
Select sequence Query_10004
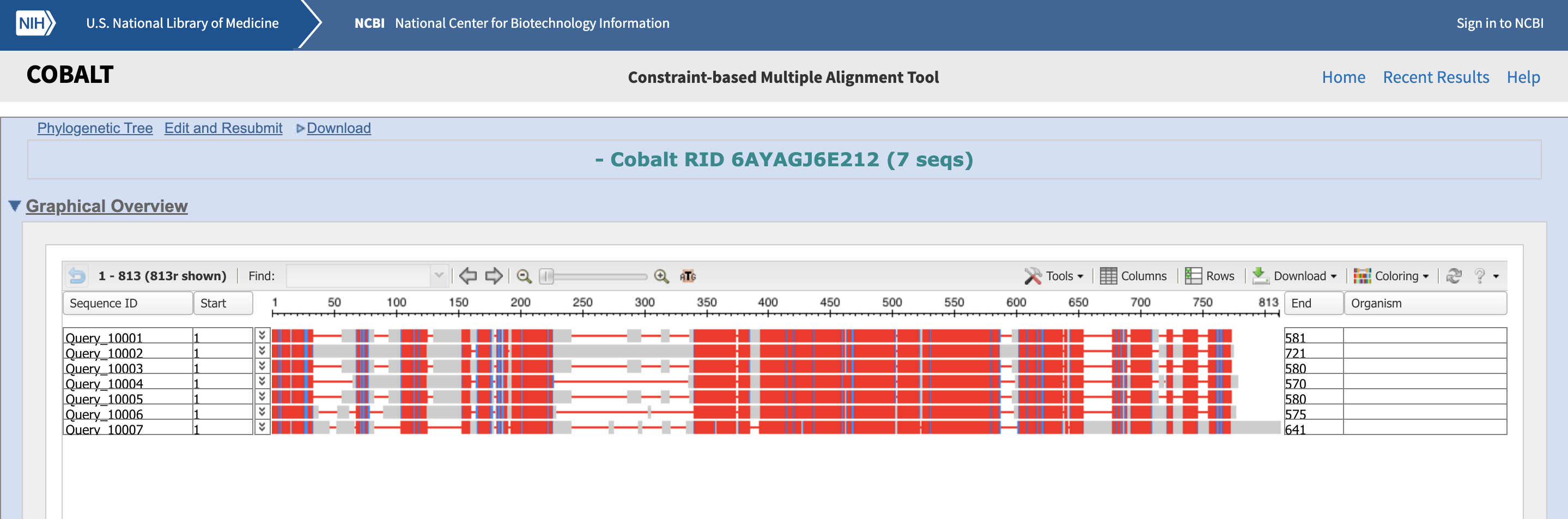click(104, 383)
